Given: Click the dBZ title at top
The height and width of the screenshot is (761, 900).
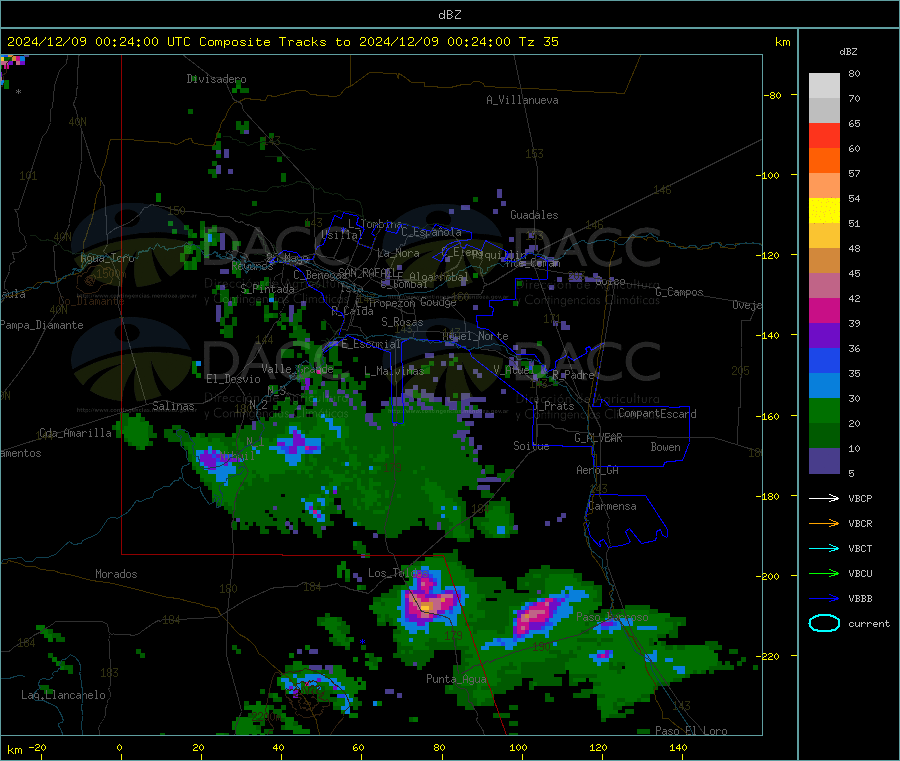Looking at the screenshot, I should [449, 15].
